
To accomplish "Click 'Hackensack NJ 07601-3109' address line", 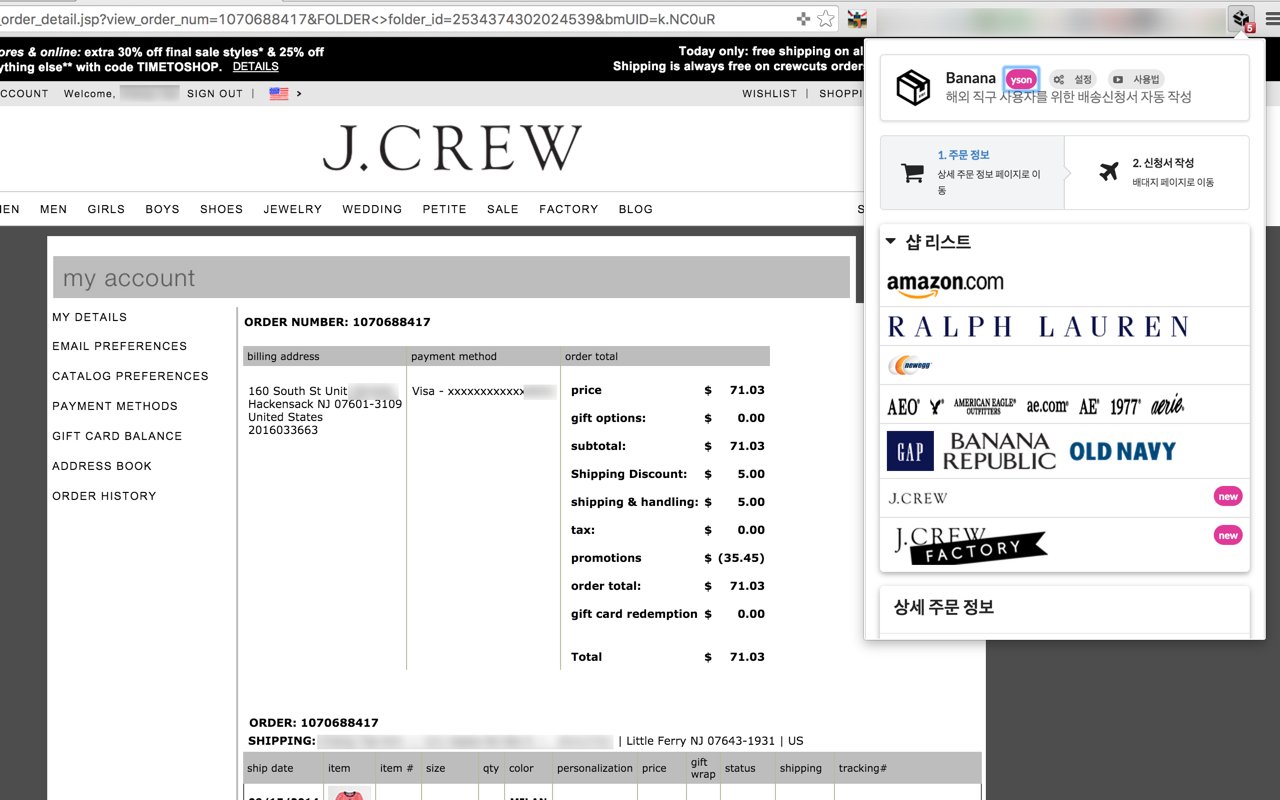I will [x=325, y=404].
